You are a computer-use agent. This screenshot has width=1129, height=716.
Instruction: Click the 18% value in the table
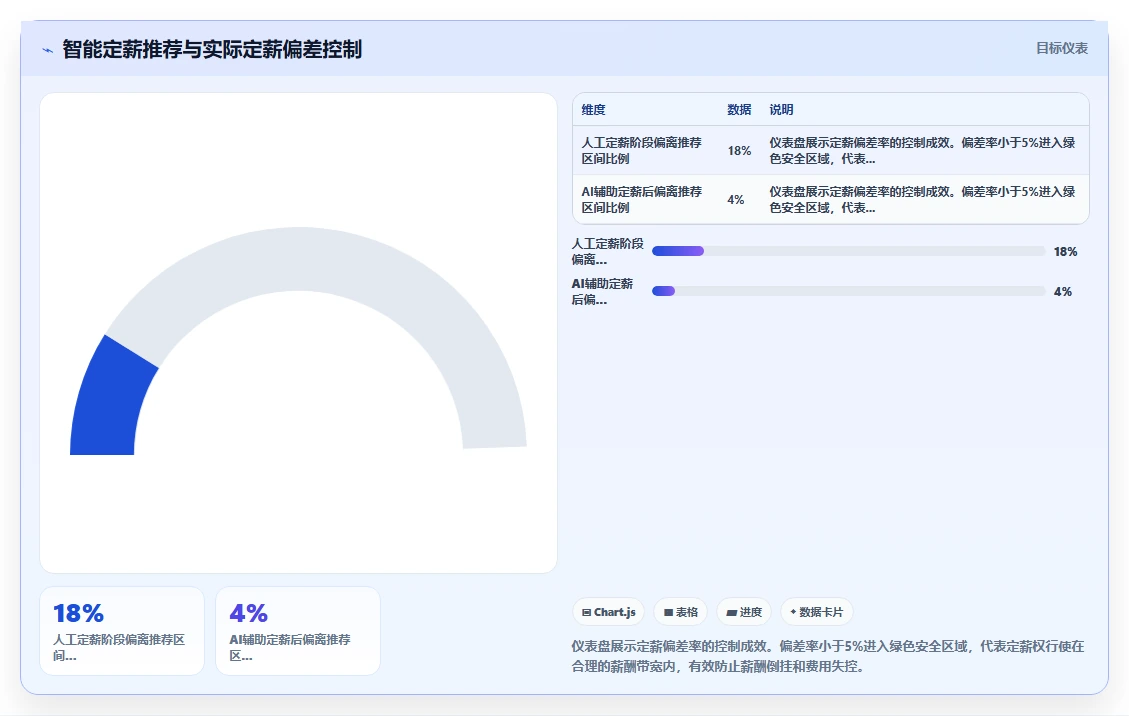739,151
